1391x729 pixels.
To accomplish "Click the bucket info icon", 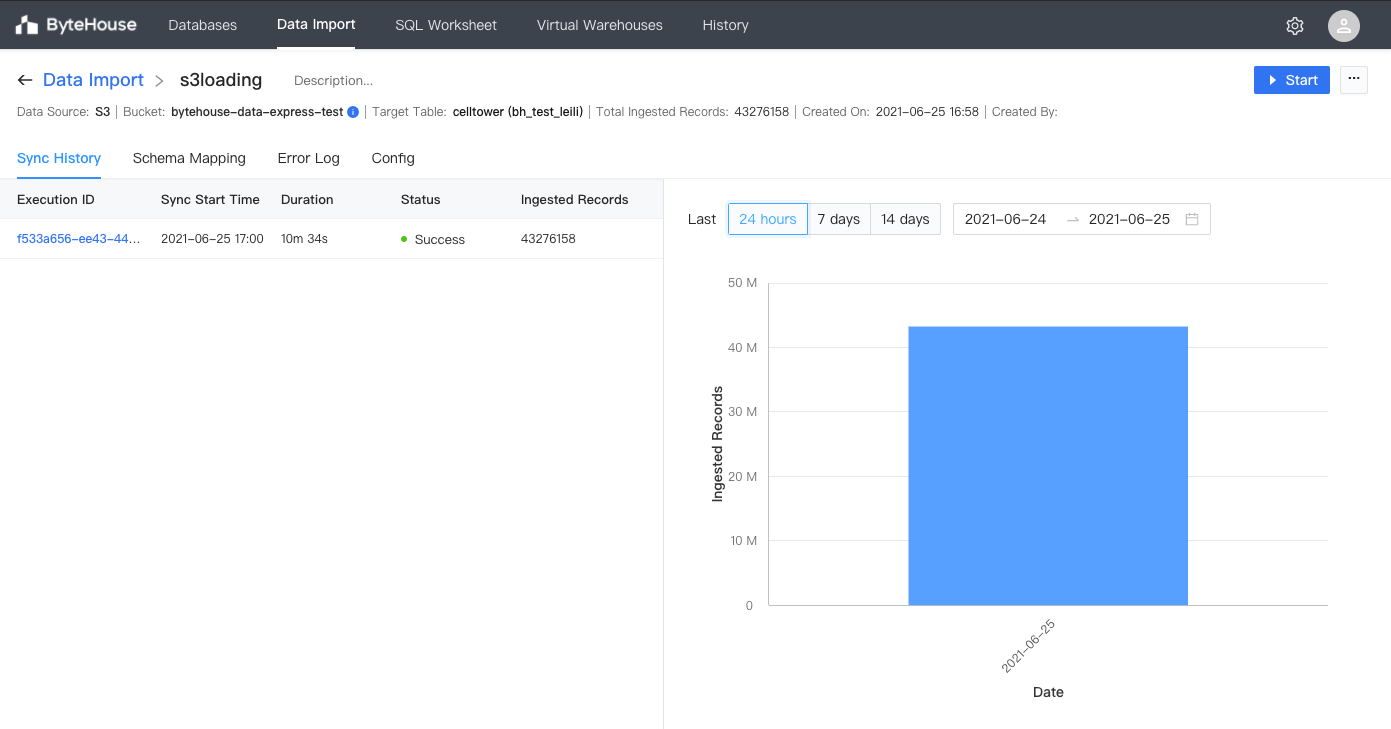I will tap(353, 112).
